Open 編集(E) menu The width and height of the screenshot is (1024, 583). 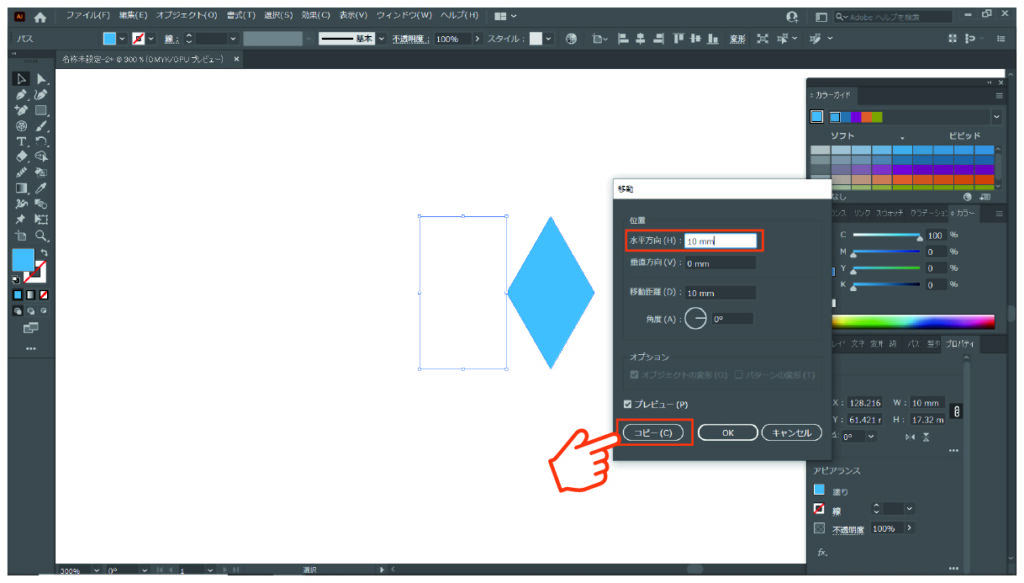coord(133,15)
